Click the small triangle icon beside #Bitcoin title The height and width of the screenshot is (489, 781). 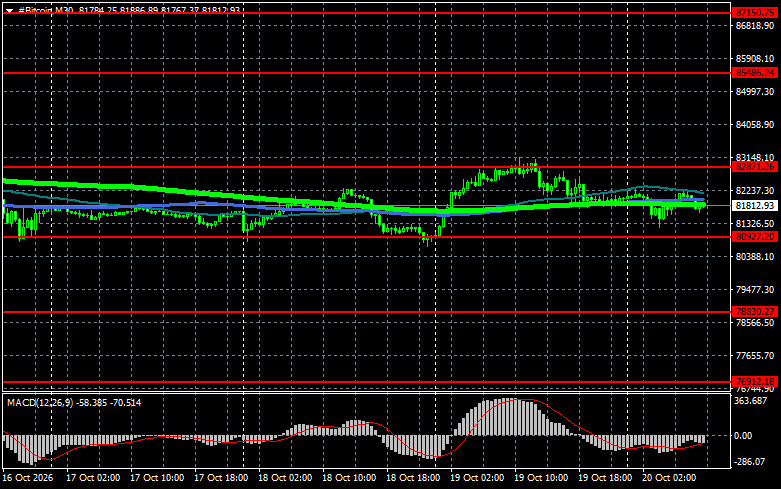coord(9,10)
